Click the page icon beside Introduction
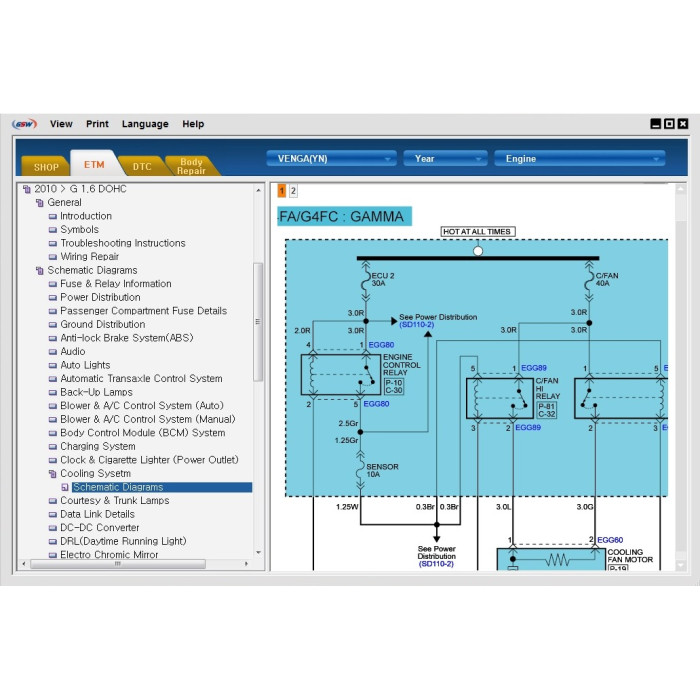 53,216
